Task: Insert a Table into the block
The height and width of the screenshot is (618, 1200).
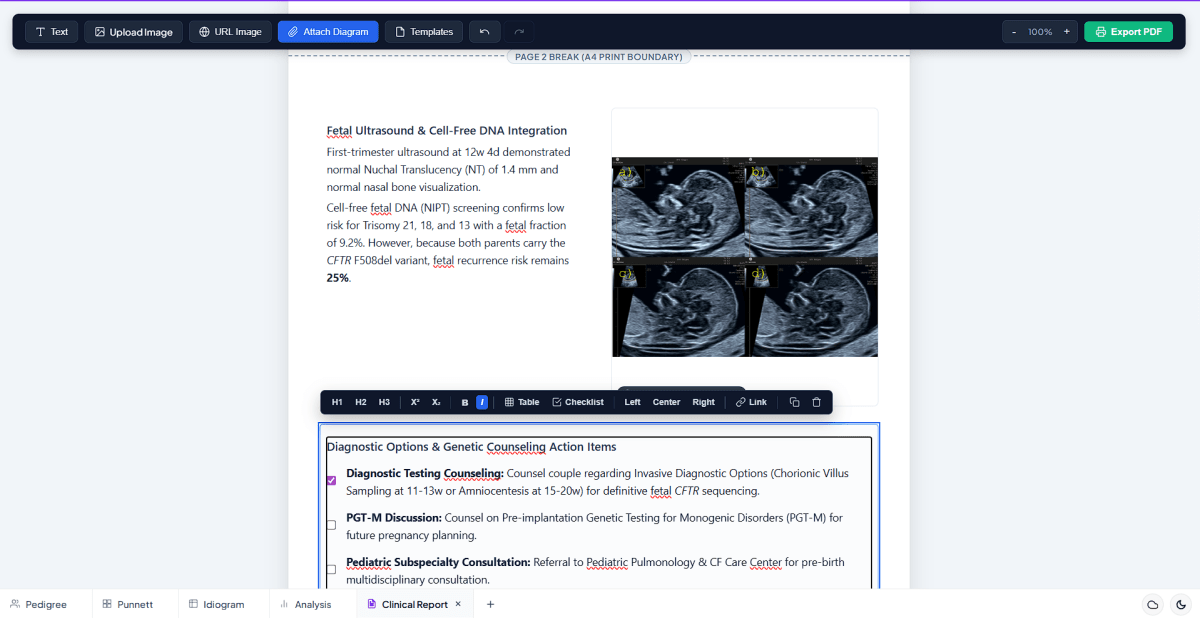Action: tap(522, 402)
